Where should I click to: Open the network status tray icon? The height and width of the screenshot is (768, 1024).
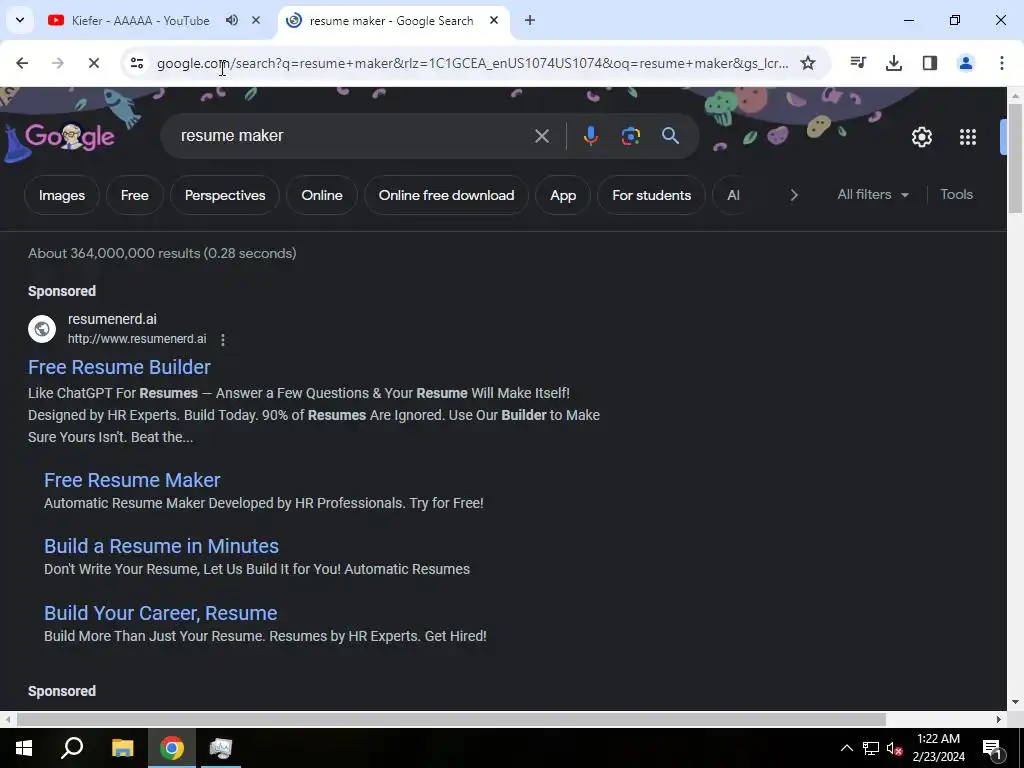871,748
